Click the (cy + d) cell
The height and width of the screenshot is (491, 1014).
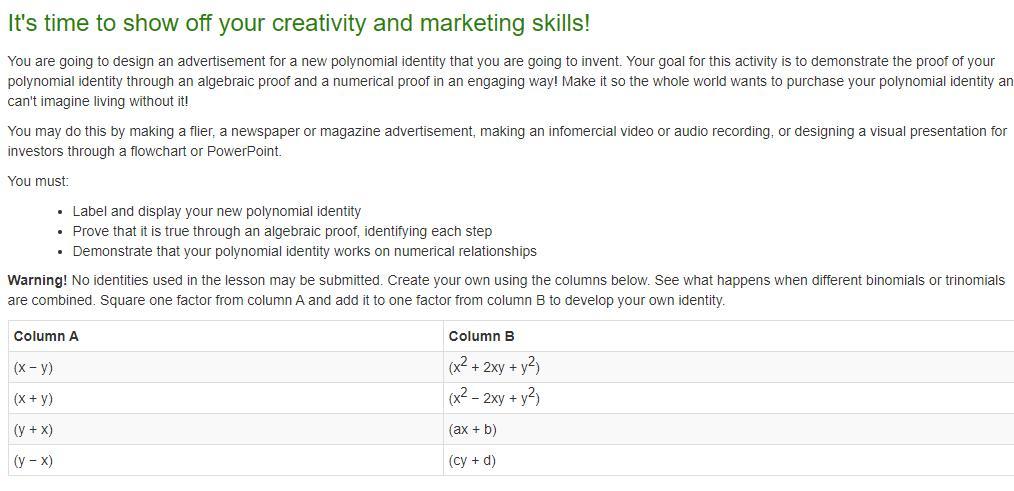pos(729,461)
